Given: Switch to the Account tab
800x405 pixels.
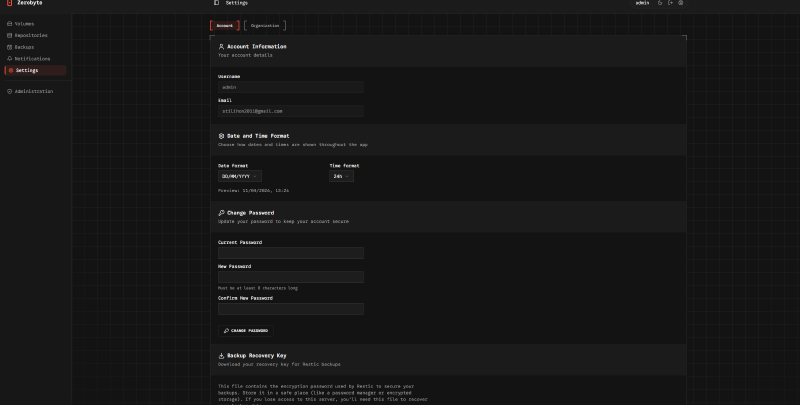Looking at the screenshot, I should pyautogui.click(x=224, y=26).
